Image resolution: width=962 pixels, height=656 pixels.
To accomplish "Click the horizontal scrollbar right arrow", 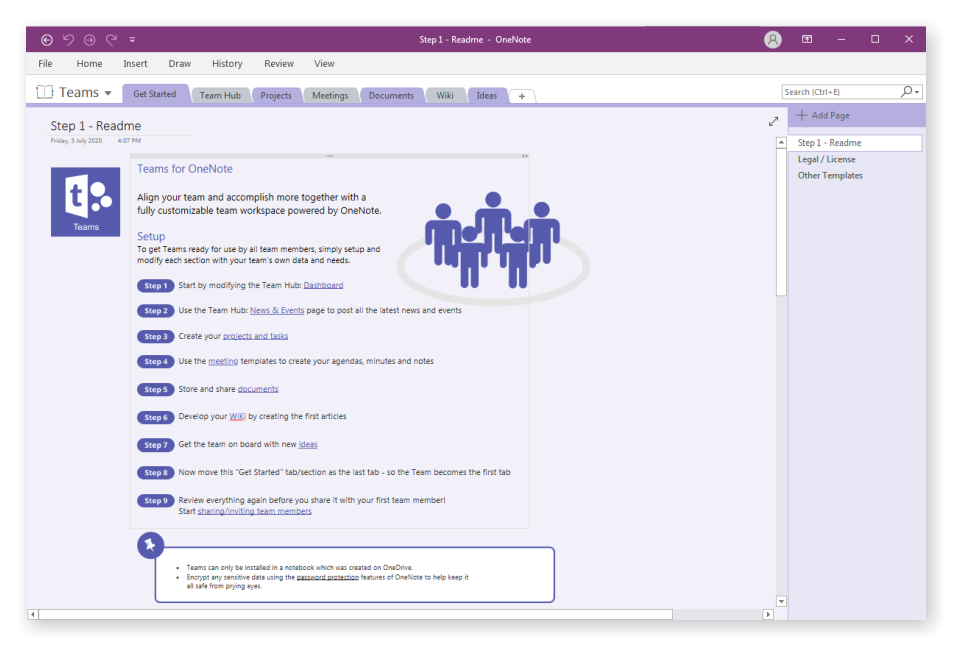I will 768,614.
